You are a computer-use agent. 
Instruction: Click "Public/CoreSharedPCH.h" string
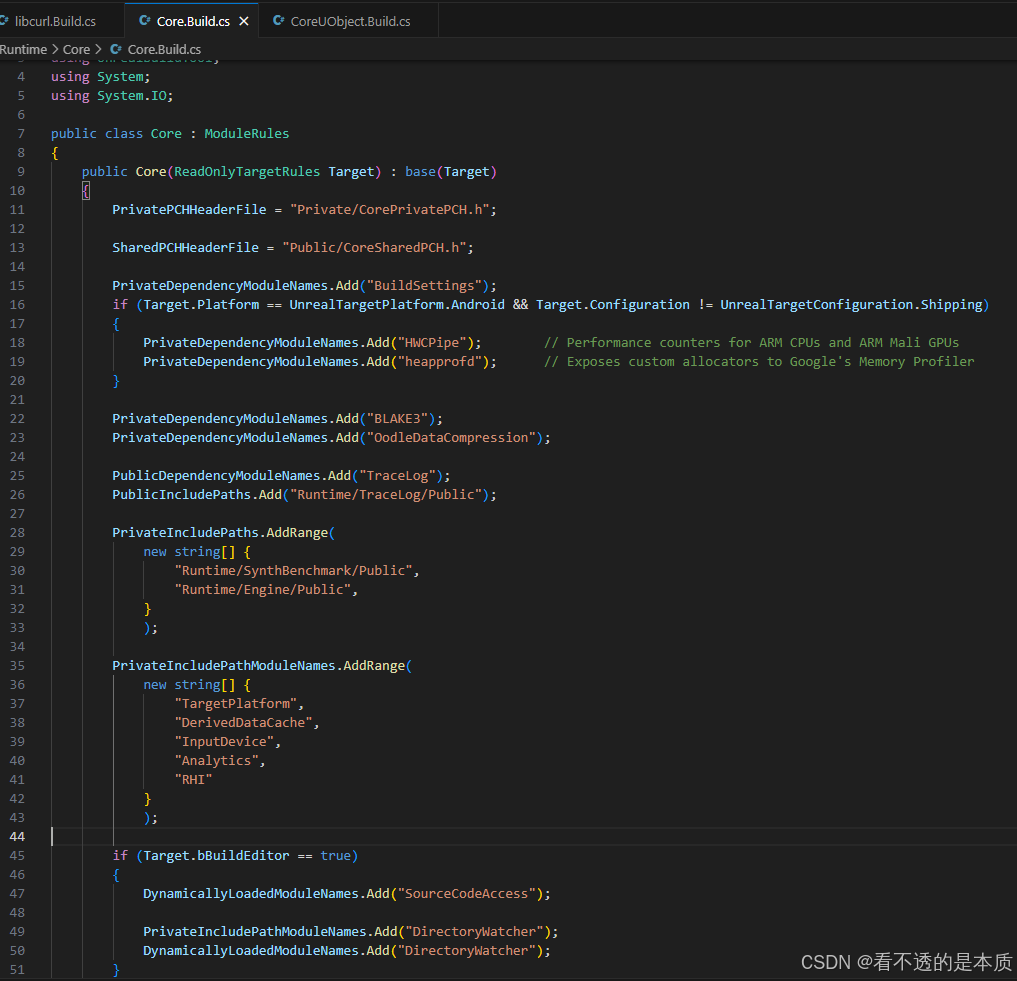(x=374, y=247)
